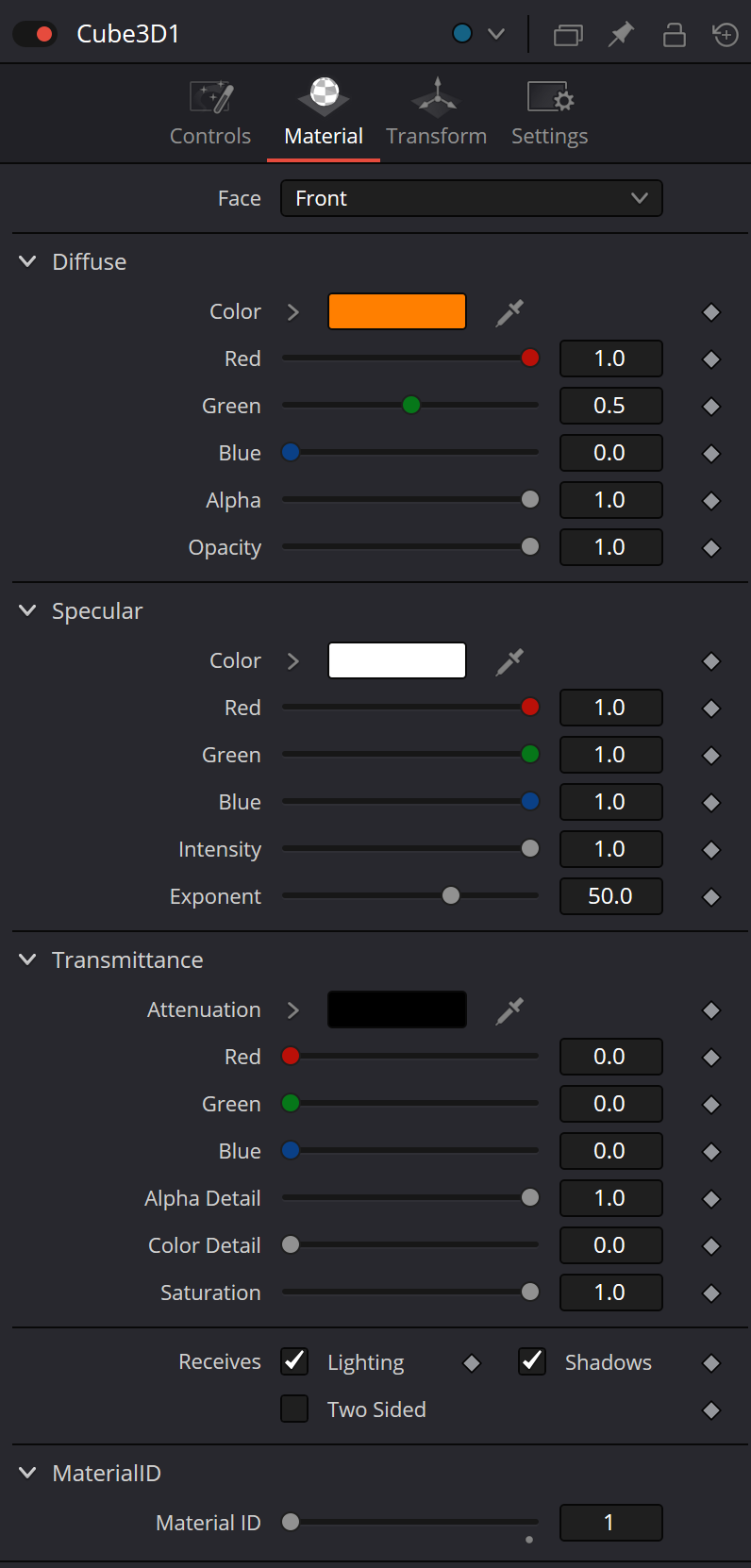Open the orange Diffuse color swatch
Screen dimensions: 751x1568
(x=397, y=311)
